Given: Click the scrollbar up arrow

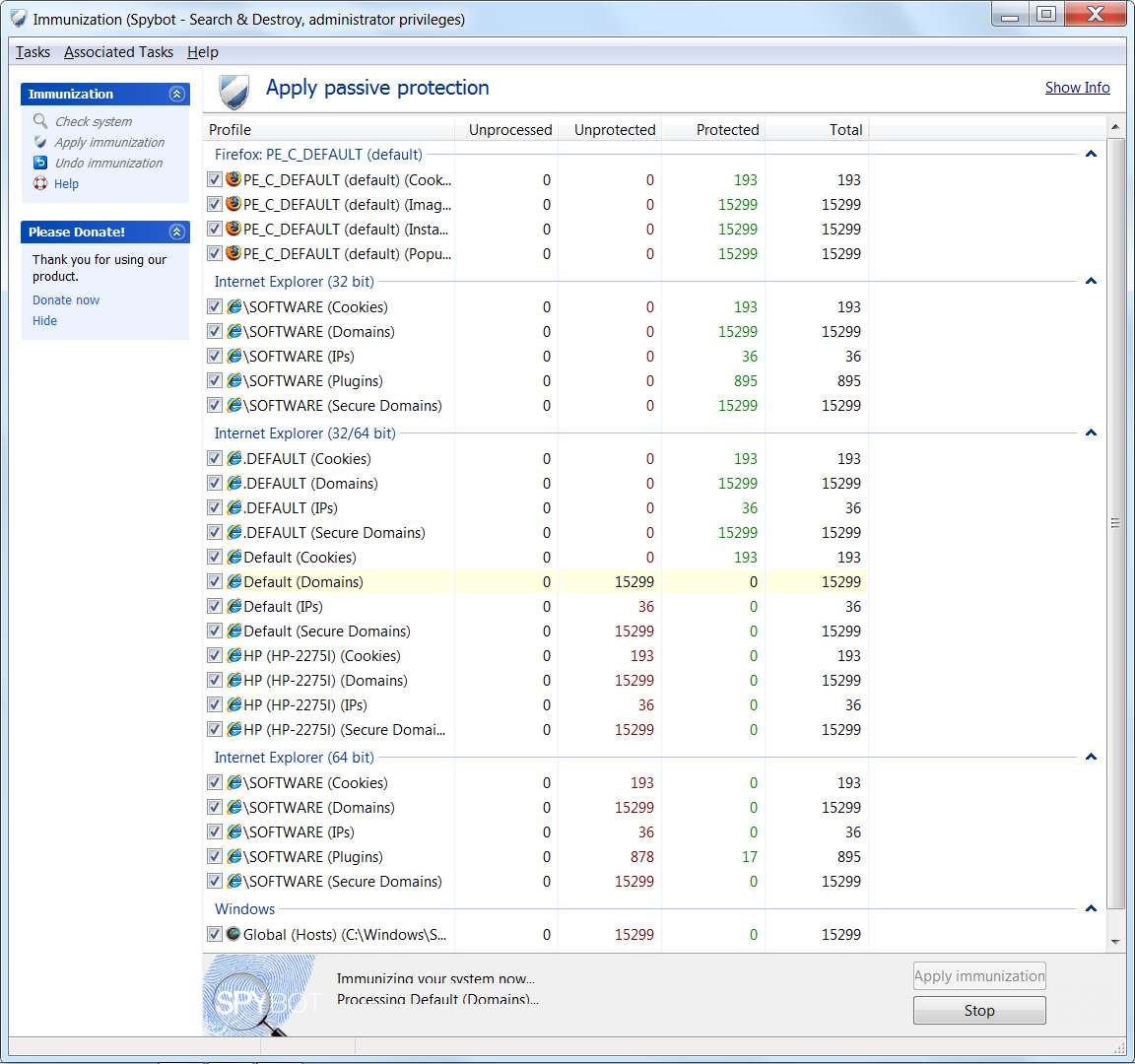Looking at the screenshot, I should point(1115,127).
